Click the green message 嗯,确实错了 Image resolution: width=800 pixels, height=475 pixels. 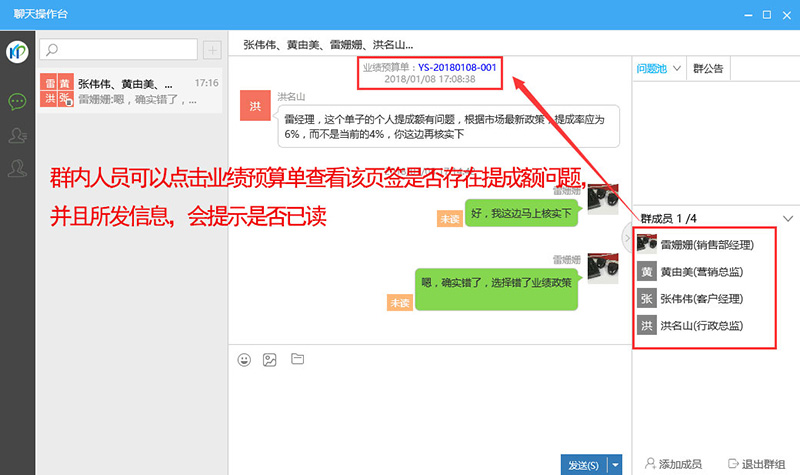(x=496, y=289)
